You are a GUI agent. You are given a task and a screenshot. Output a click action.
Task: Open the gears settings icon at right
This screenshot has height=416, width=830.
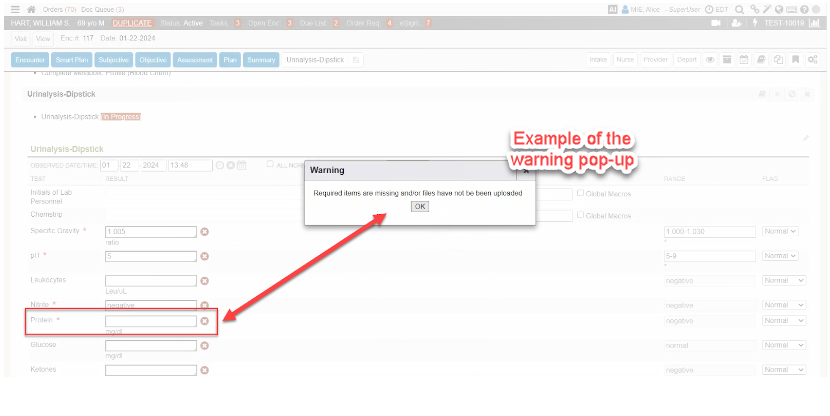click(812, 60)
